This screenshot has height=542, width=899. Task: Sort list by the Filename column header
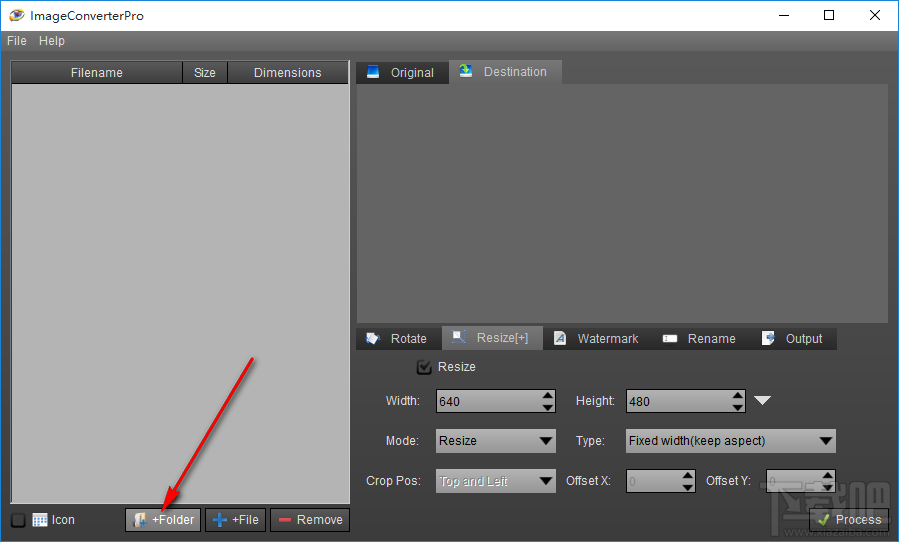click(x=96, y=73)
